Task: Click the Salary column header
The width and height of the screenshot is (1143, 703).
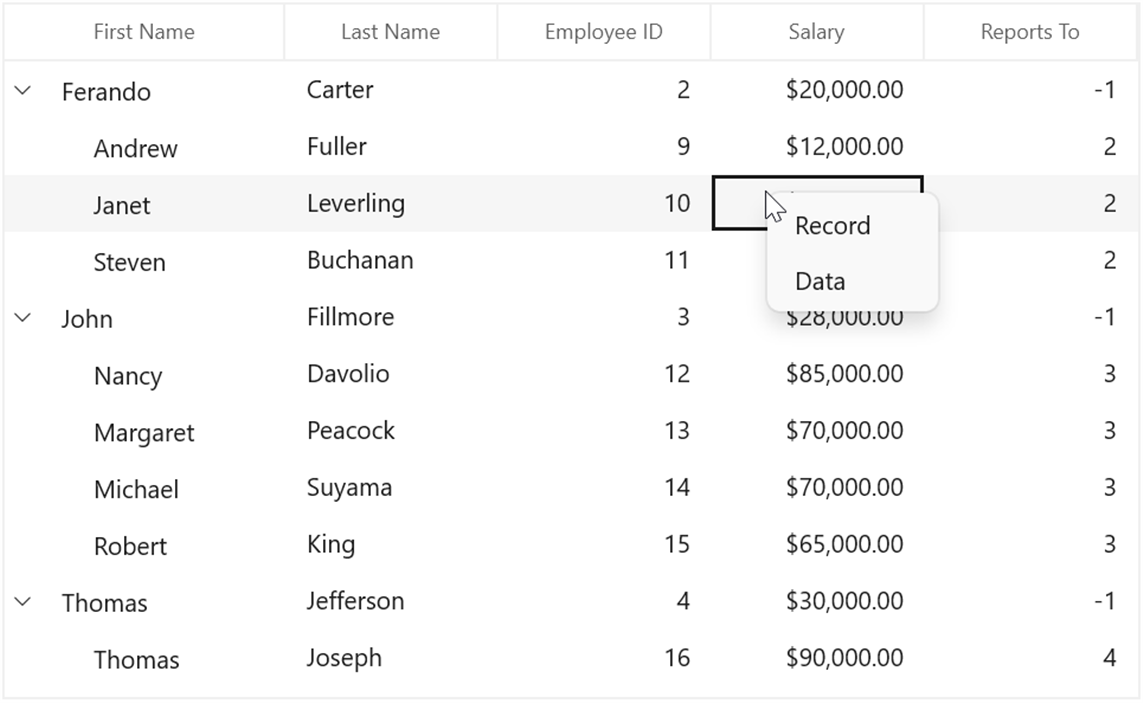Action: (x=816, y=32)
